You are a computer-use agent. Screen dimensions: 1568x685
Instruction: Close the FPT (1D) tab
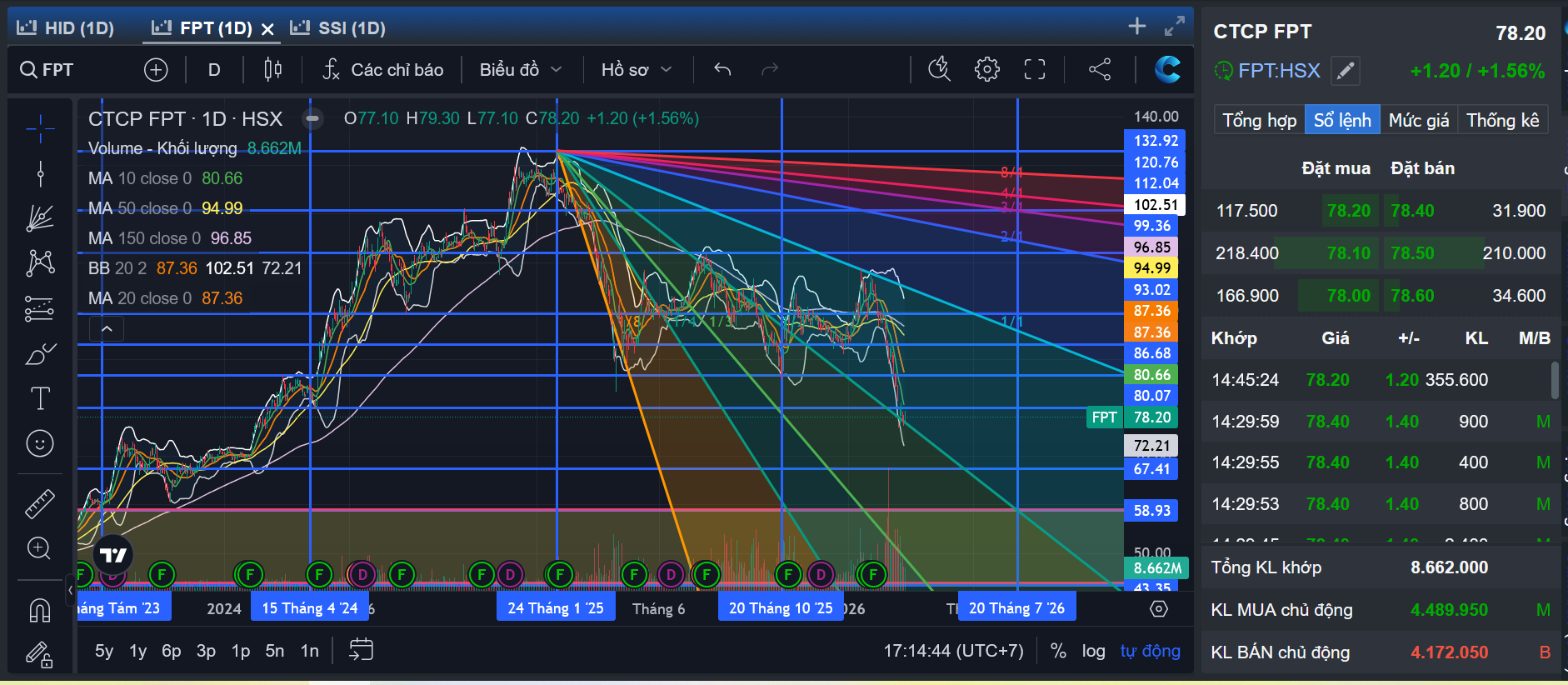point(267,29)
